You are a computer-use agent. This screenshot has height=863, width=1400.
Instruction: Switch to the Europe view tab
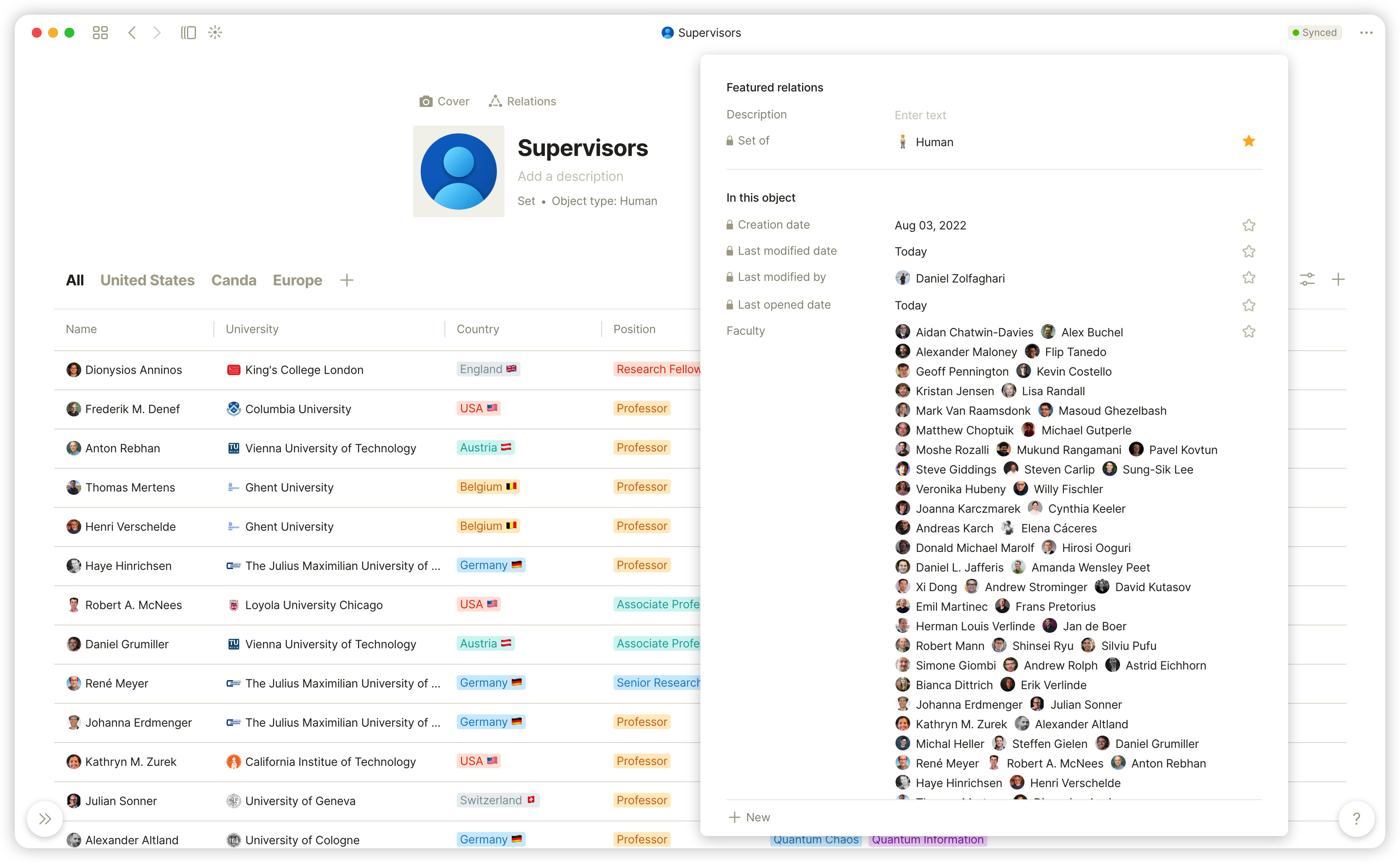(298, 280)
